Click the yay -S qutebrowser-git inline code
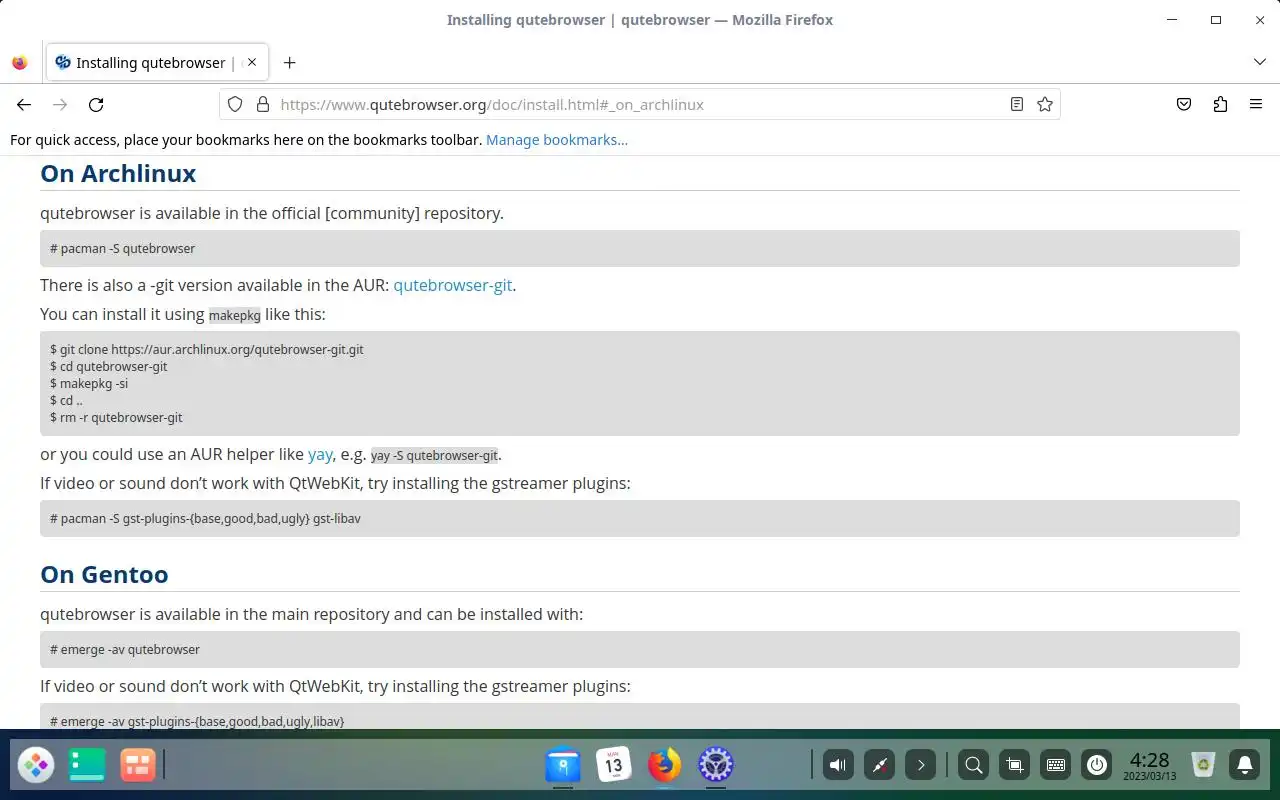The width and height of the screenshot is (1280, 800). [434, 455]
